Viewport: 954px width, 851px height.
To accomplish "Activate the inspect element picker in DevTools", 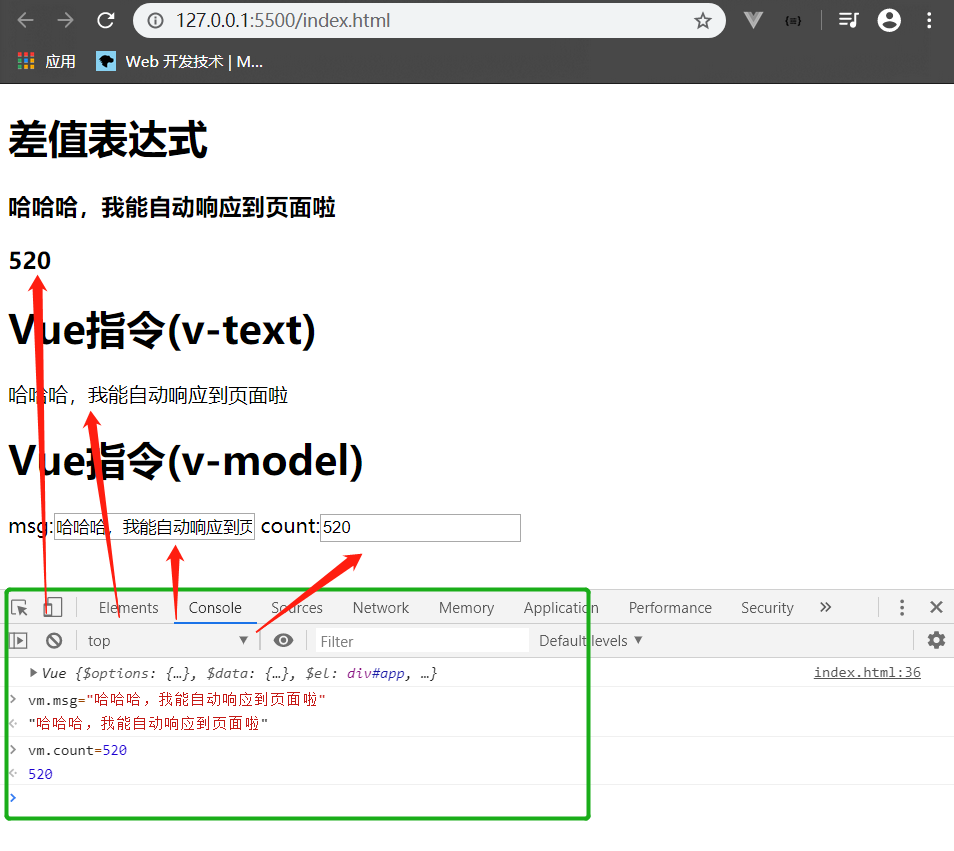I will tap(19, 608).
